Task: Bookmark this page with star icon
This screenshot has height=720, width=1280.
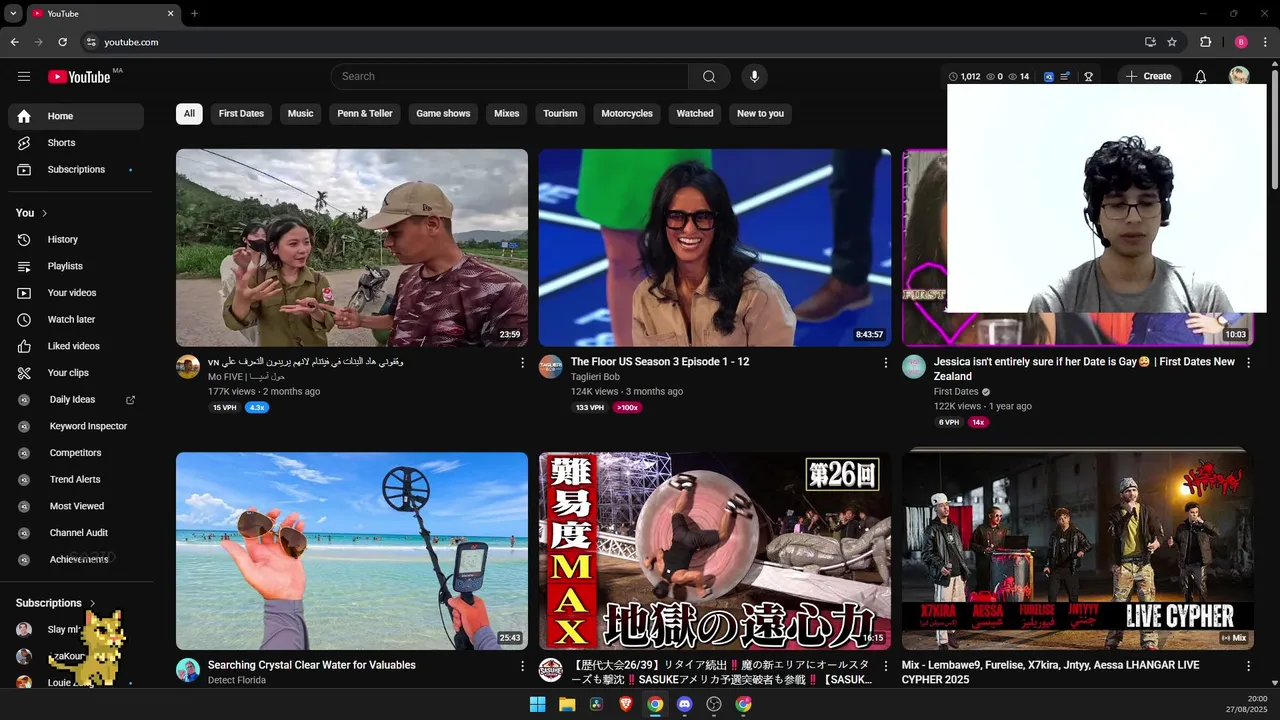Action: [1172, 42]
